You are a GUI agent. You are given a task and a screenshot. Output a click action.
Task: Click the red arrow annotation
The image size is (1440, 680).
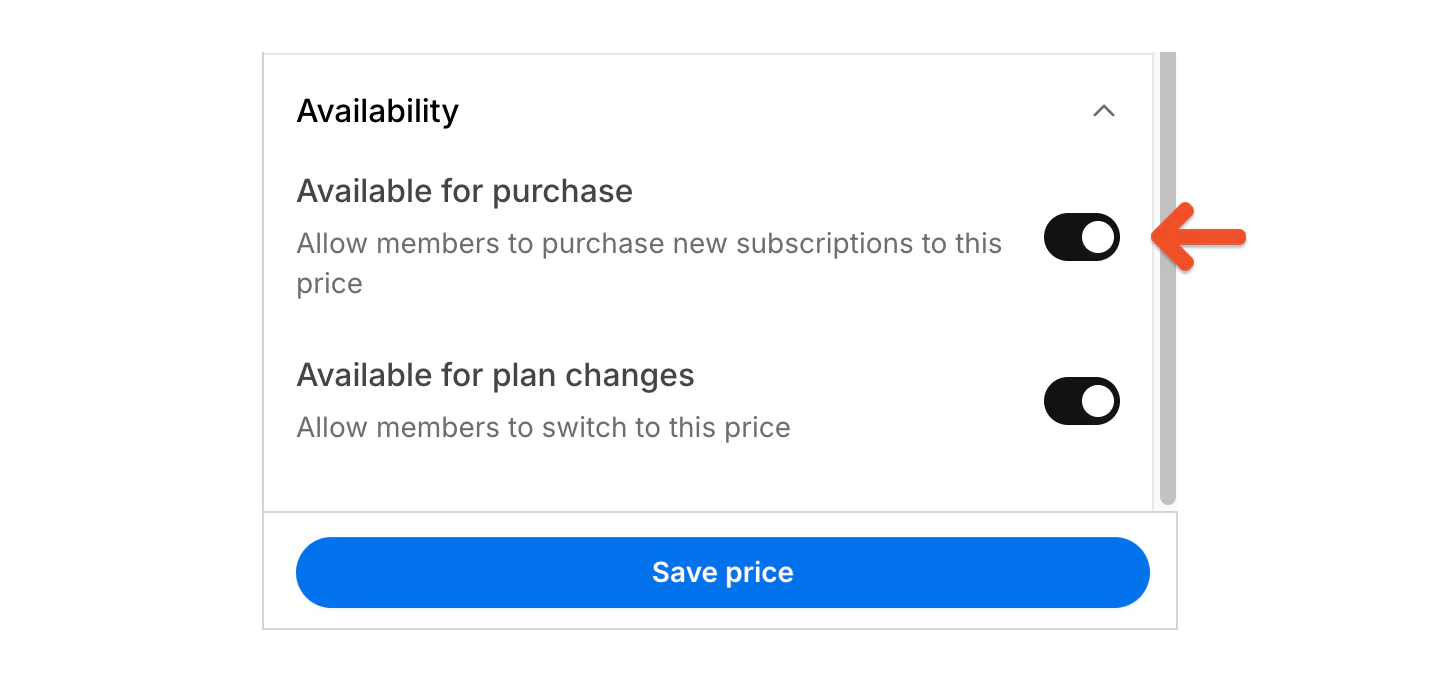coord(1198,237)
